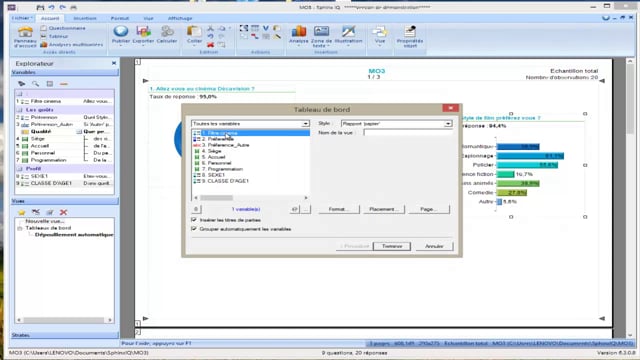Switch to the Affichage tab
640x360 pixels.
pyautogui.click(x=180, y=18)
